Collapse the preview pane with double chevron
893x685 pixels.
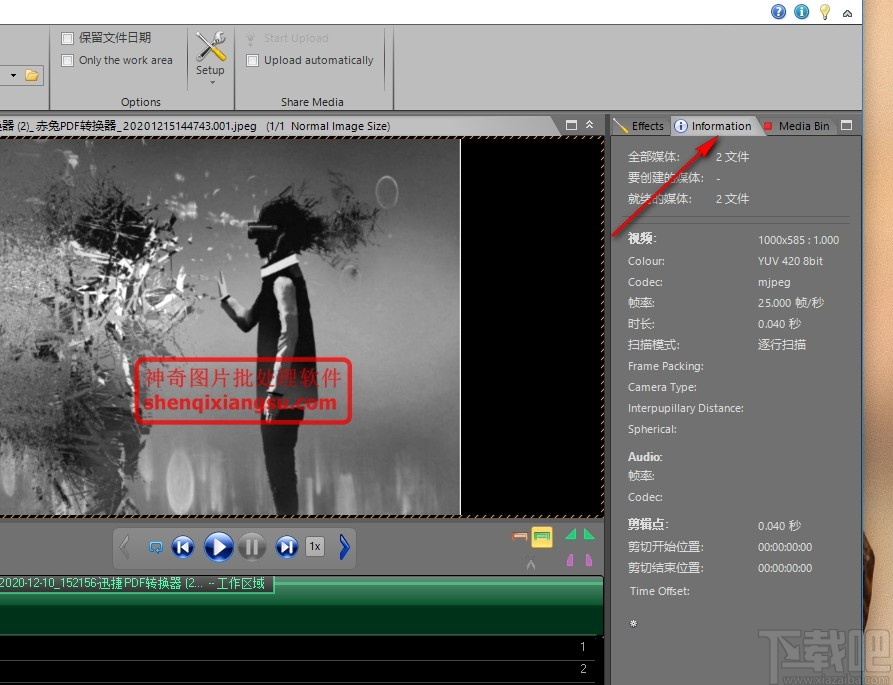589,125
